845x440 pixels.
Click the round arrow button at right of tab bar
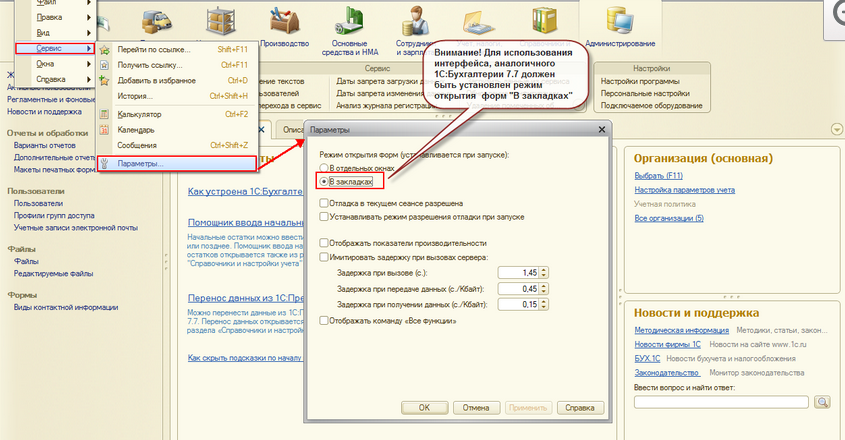coord(836,129)
